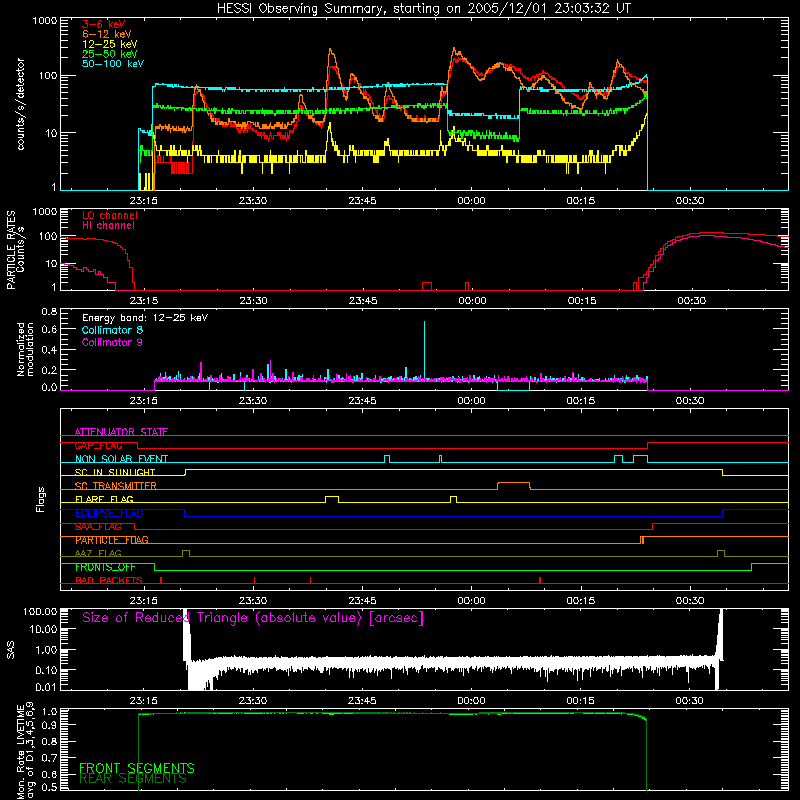This screenshot has width=800, height=800.
Task: Click the ECLIPSE_FLAG label
Action: (109, 513)
